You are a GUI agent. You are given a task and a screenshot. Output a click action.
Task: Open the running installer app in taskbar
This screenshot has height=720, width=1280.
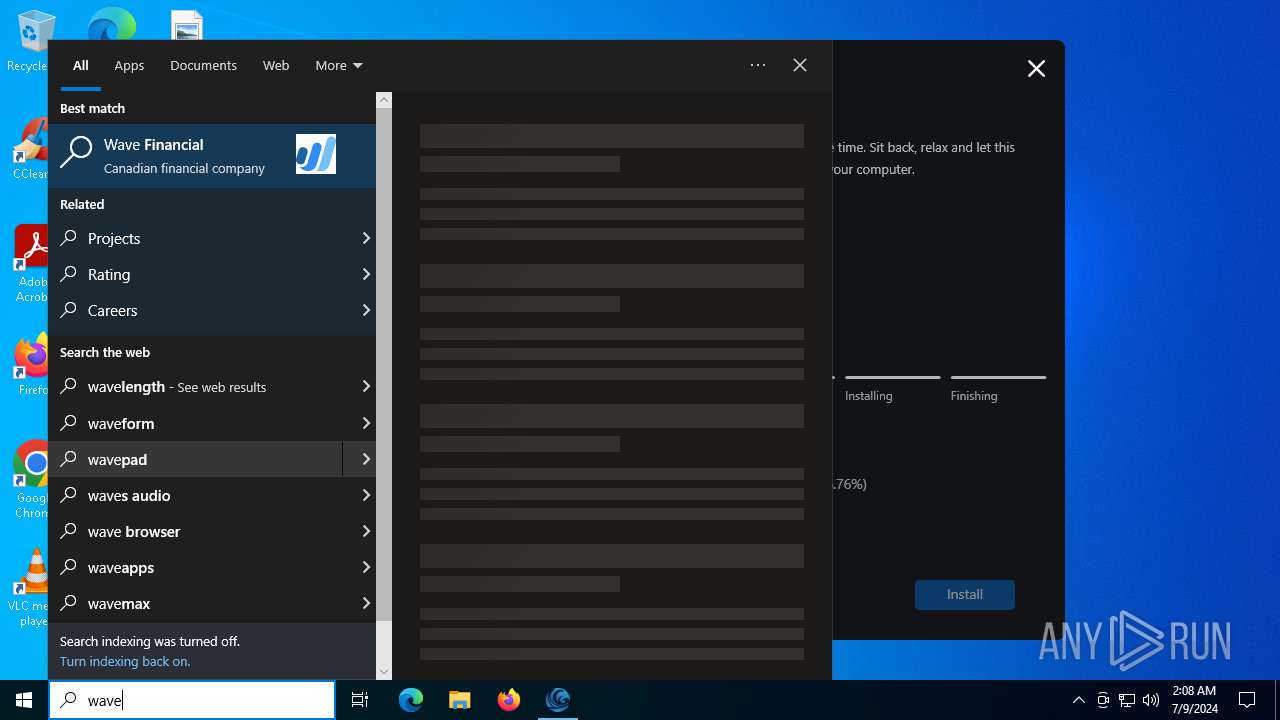[x=558, y=700]
